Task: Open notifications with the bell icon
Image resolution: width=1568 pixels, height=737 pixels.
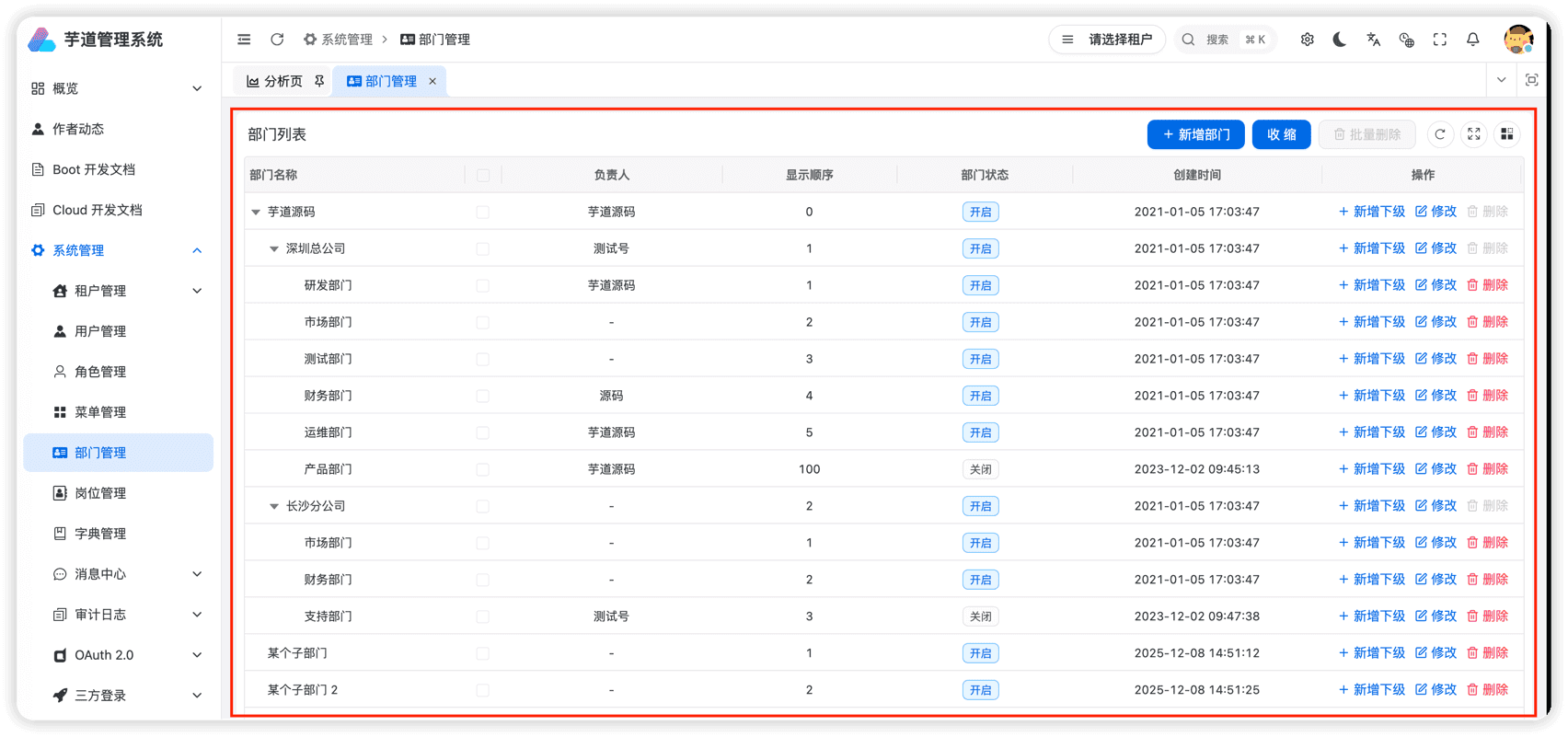Action: coord(1472,40)
